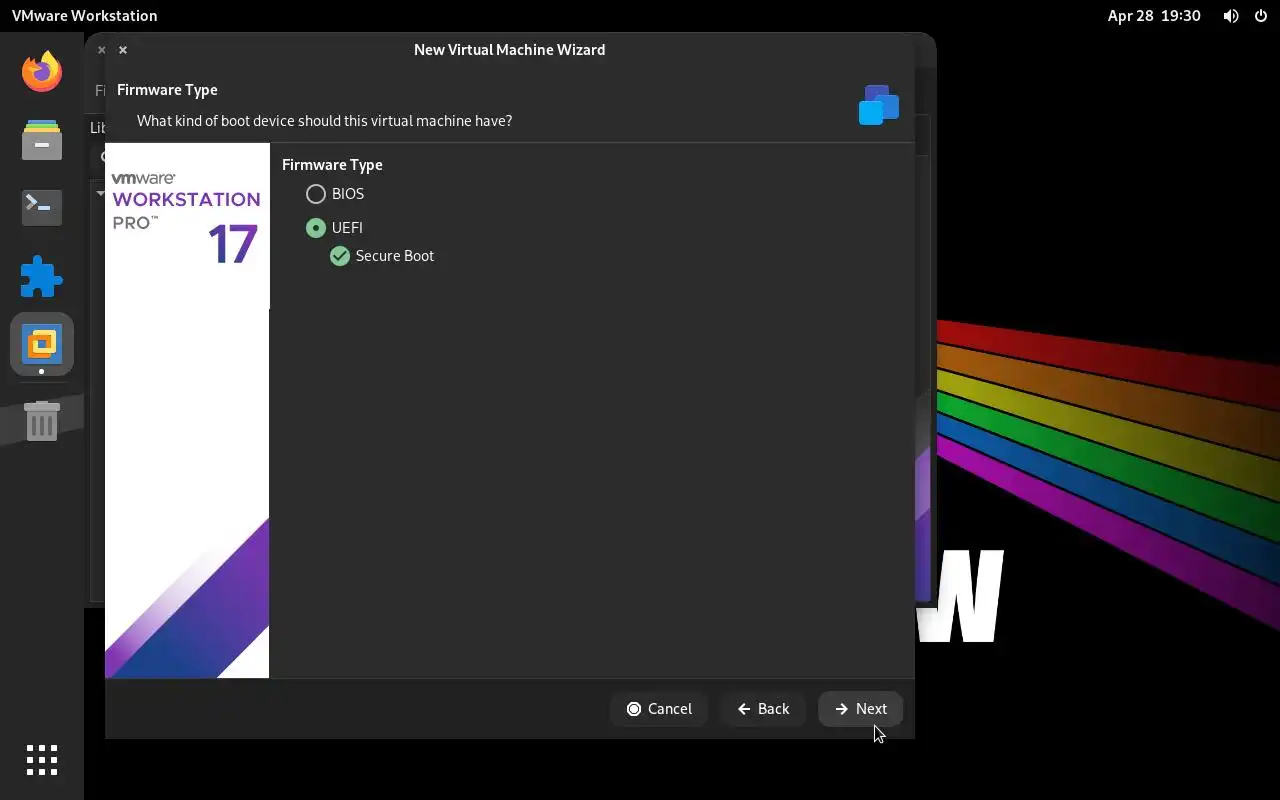Viewport: 1280px width, 800px height.
Task: Open Firefox from the dock
Action: 42,72
